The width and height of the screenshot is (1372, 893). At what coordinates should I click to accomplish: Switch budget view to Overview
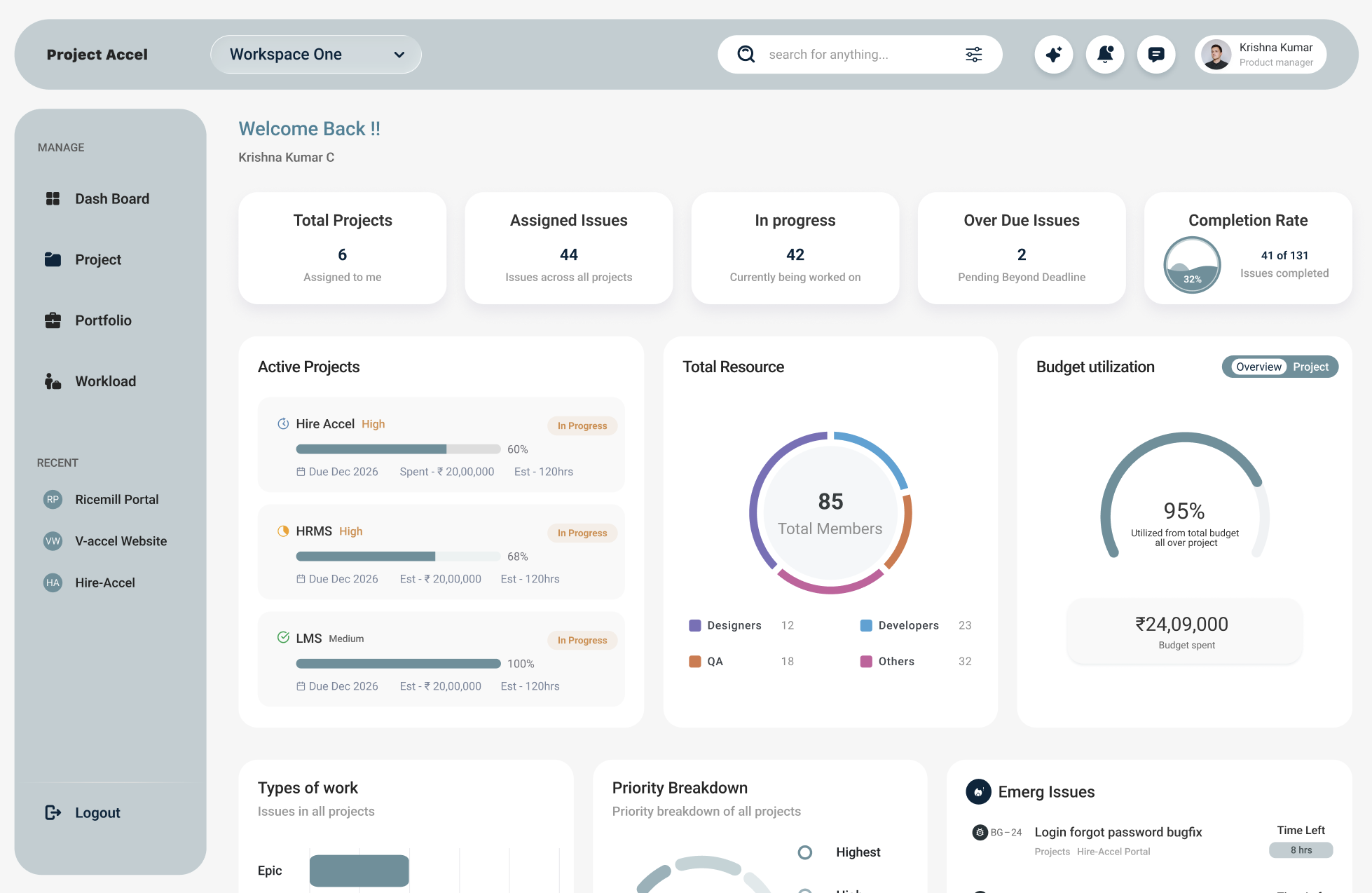pyautogui.click(x=1258, y=367)
